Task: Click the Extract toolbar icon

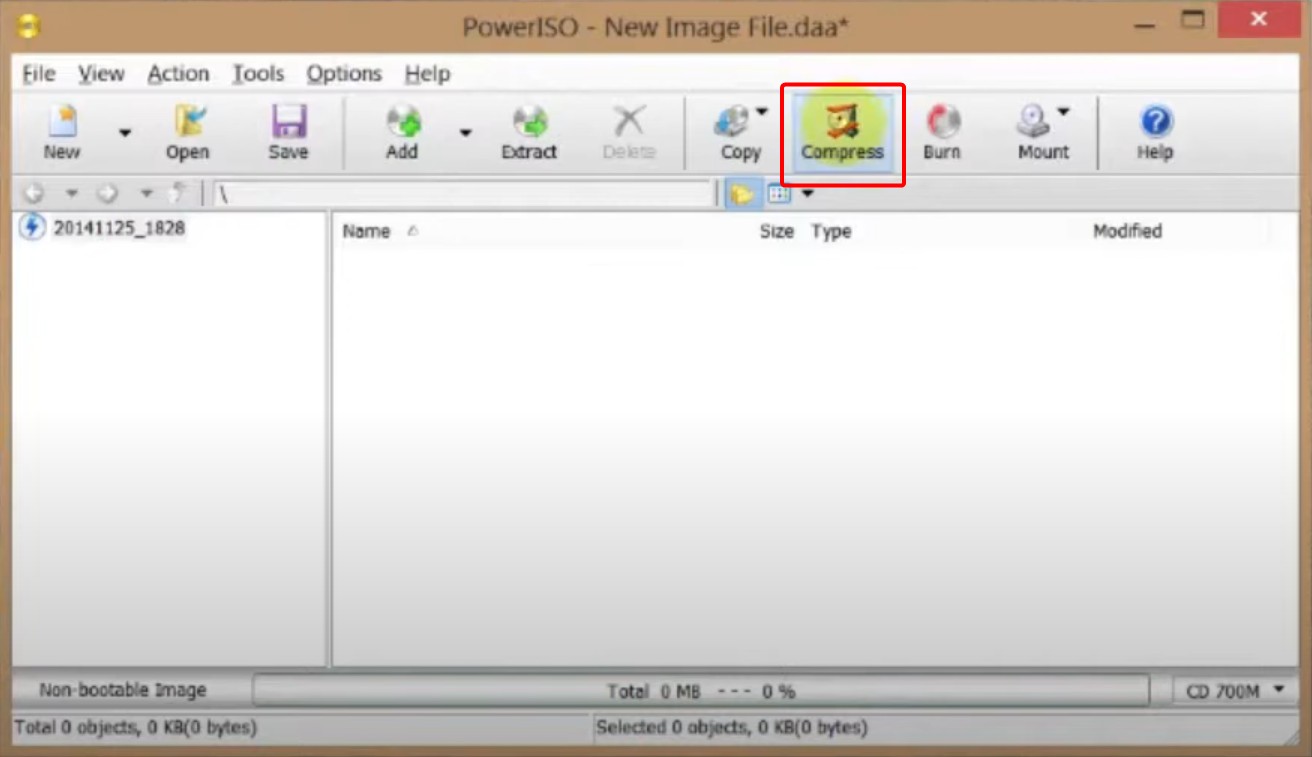Action: [529, 133]
